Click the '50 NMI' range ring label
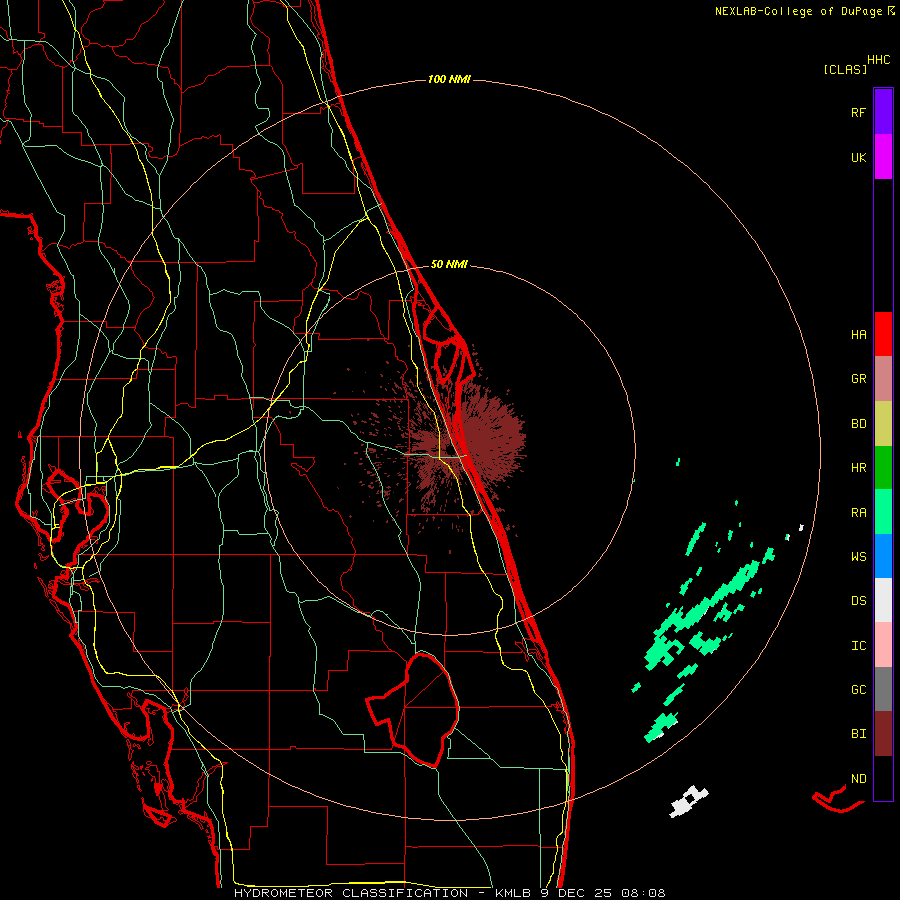900x900 pixels. (x=449, y=264)
